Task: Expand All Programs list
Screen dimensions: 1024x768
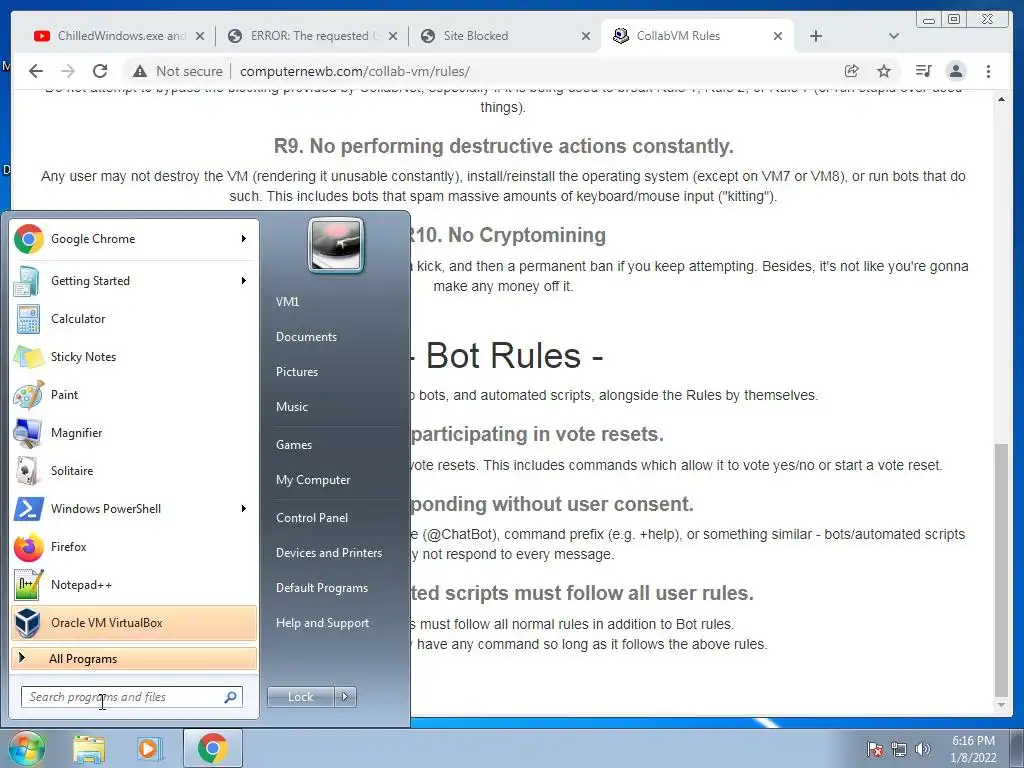Action: [x=134, y=658]
